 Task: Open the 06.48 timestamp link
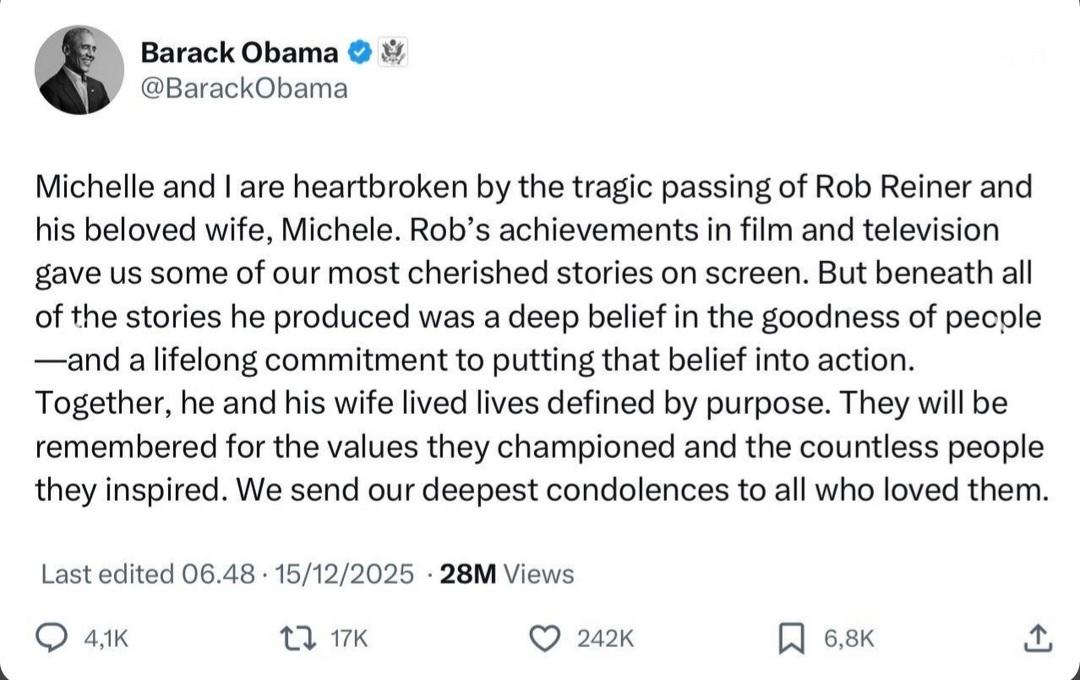pos(214,574)
